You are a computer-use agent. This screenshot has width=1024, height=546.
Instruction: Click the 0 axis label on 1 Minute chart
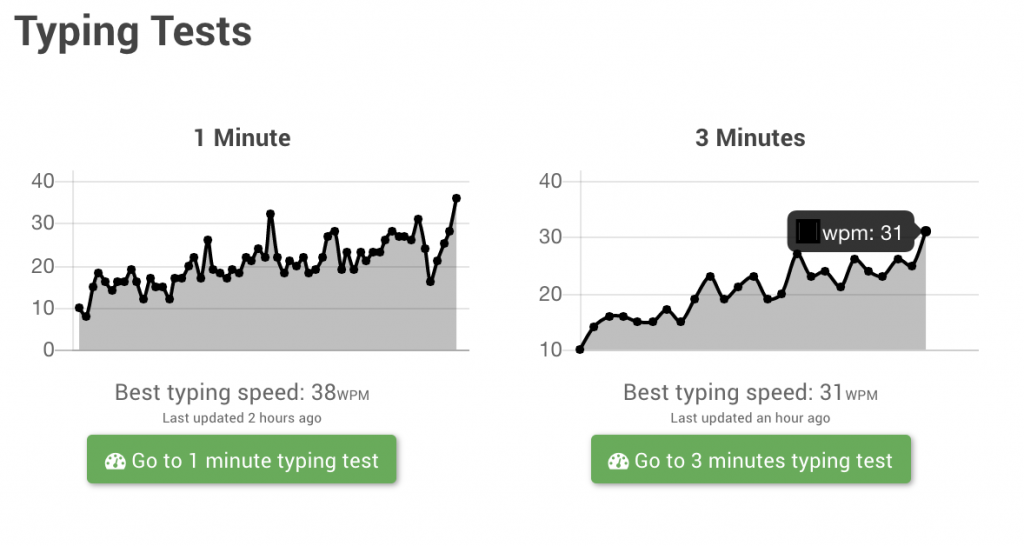47,350
